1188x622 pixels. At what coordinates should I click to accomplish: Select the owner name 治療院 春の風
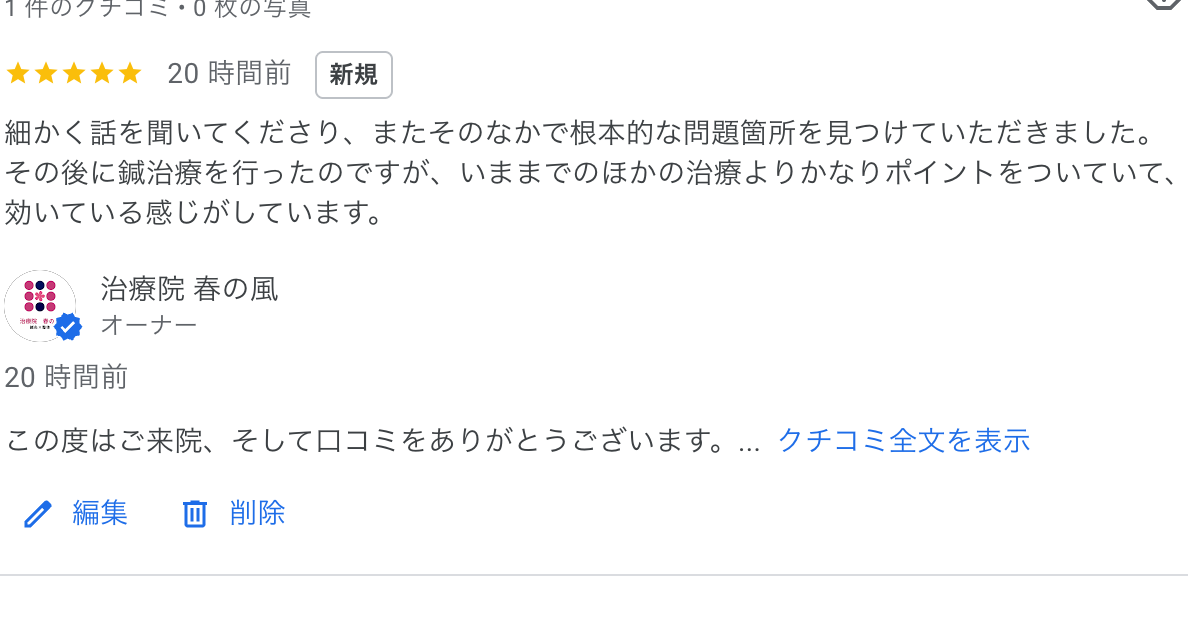[x=190, y=289]
